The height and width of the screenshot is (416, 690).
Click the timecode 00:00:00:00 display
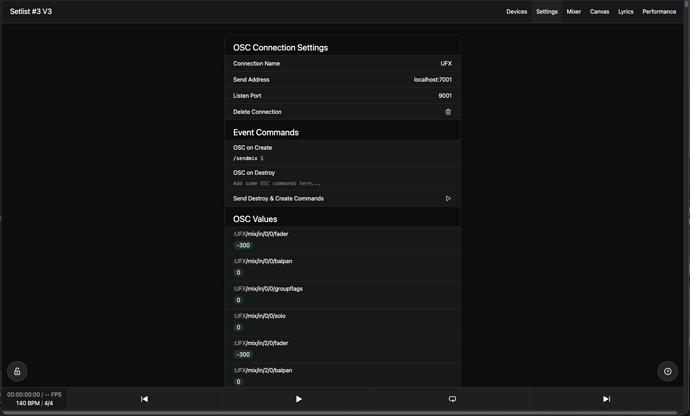coord(23,394)
